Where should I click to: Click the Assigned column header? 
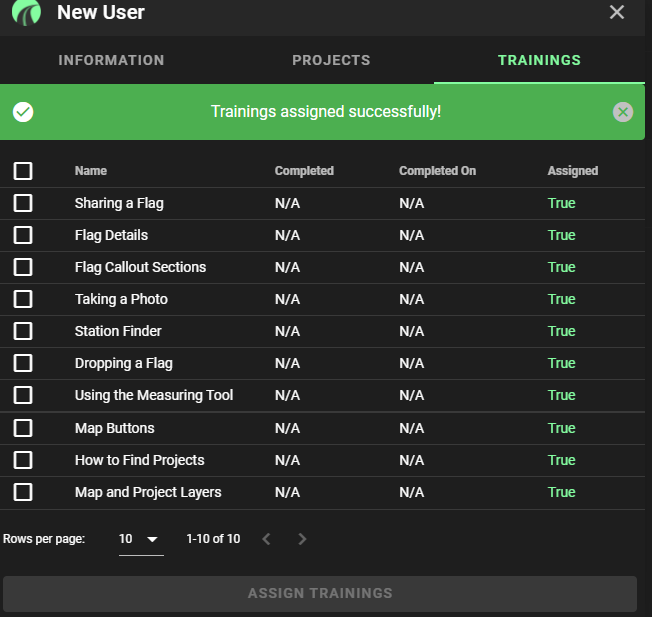573,171
